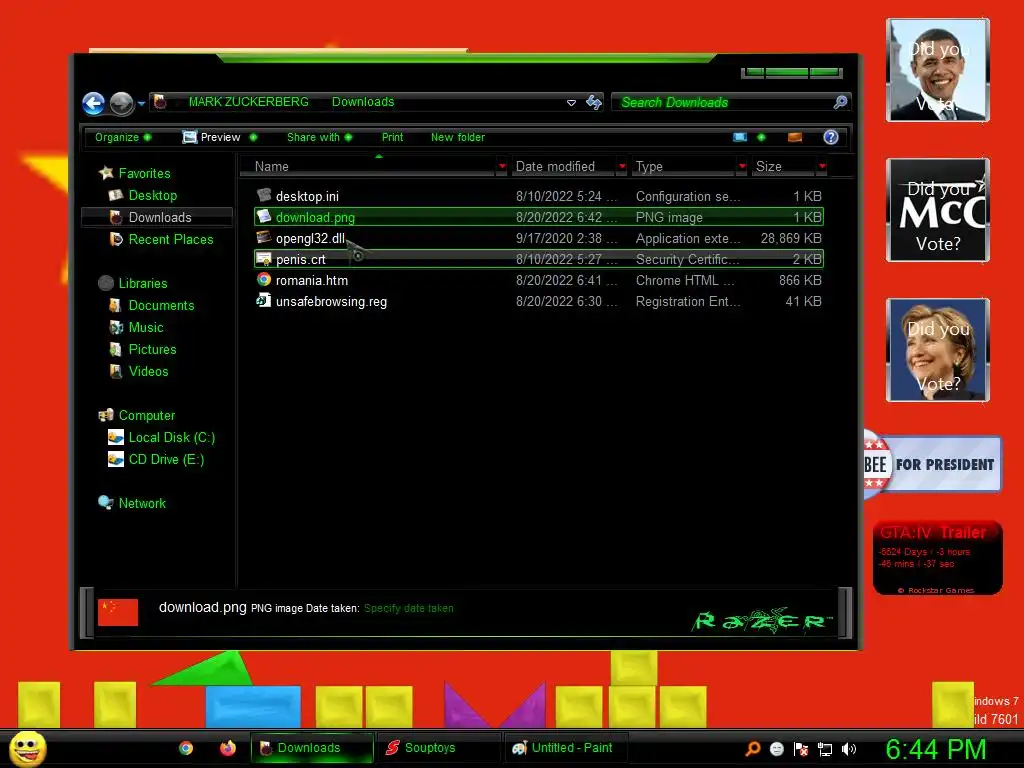The width and height of the screenshot is (1024, 768).
Task: Open Network in the navigation pane
Action: point(142,503)
